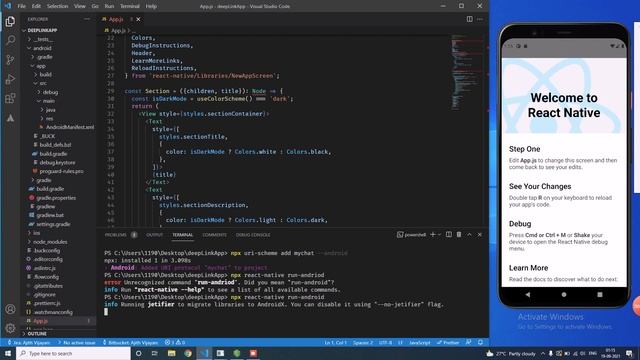Close the terminal panel
Viewport: 640px width, 360px height.
click(x=480, y=235)
